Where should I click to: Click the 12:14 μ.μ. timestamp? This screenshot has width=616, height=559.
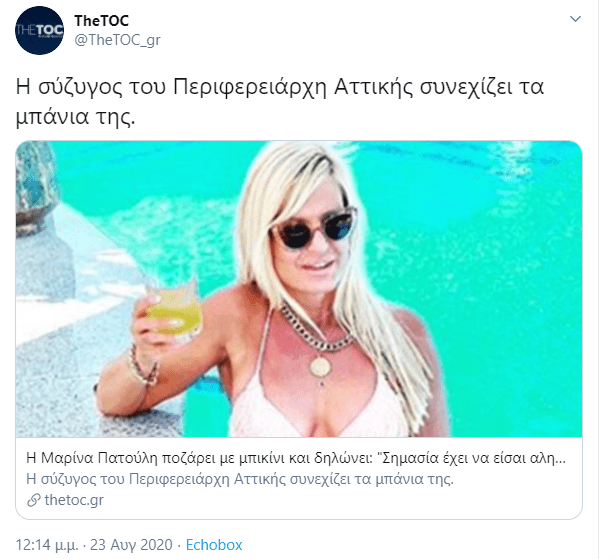pyautogui.click(x=47, y=545)
